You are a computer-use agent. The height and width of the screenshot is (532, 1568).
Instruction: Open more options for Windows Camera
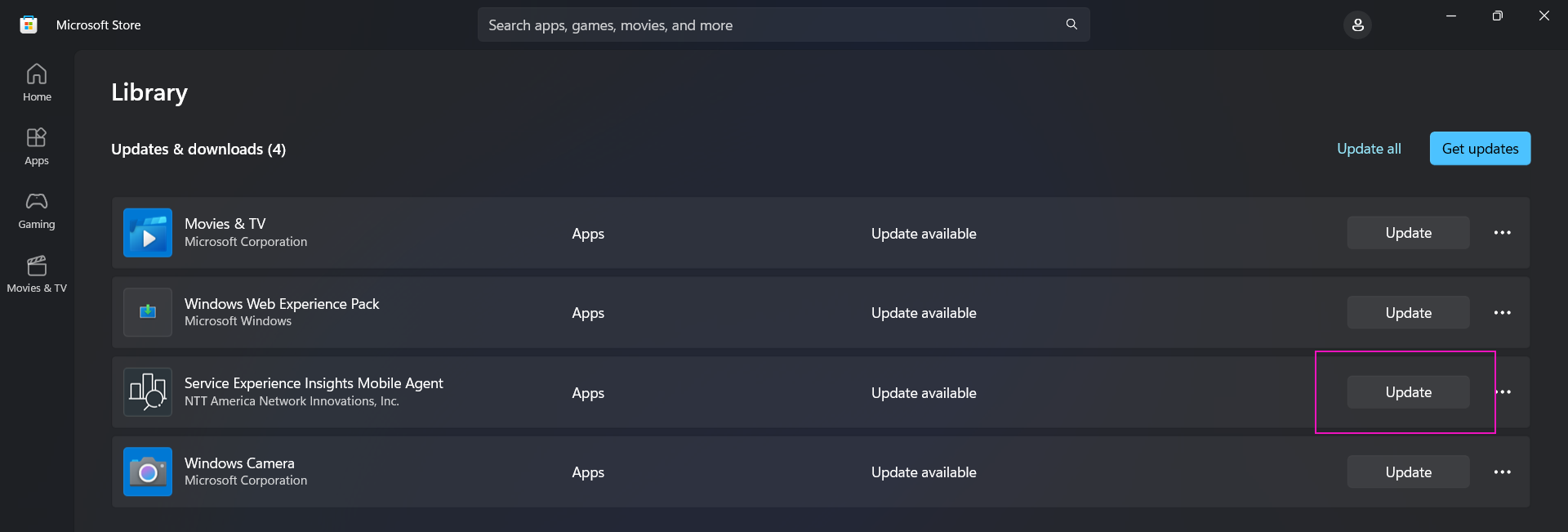pyautogui.click(x=1502, y=472)
